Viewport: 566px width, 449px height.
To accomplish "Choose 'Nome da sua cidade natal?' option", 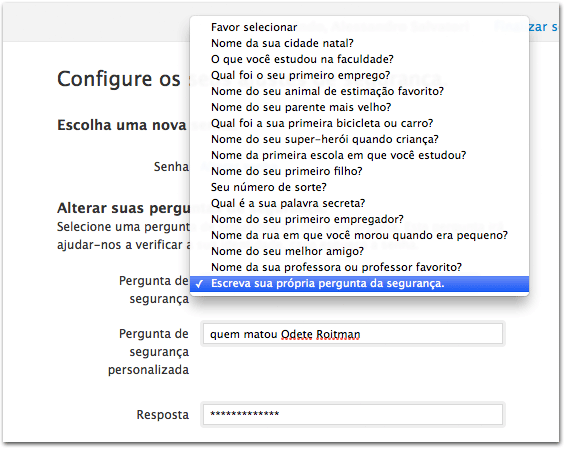I will tap(359, 43).
